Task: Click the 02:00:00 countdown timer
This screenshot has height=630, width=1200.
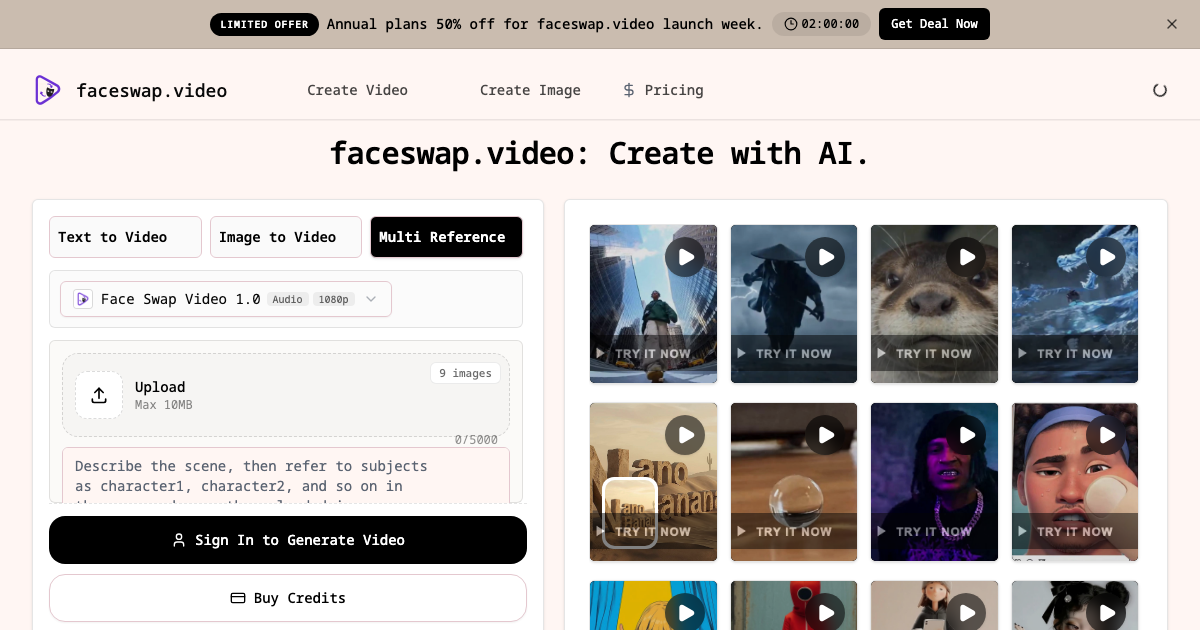Action: [x=821, y=24]
